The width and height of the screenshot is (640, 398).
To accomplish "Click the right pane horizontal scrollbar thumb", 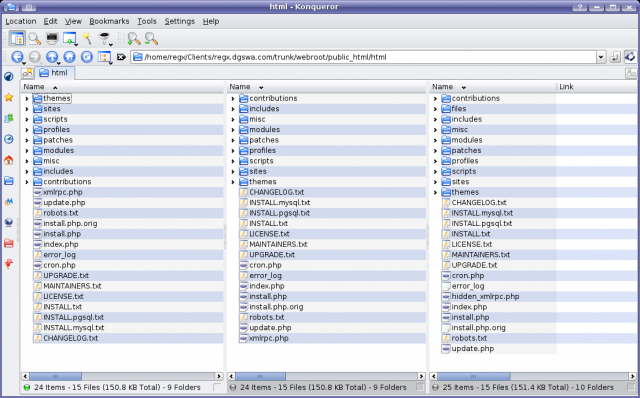I will pos(473,376).
